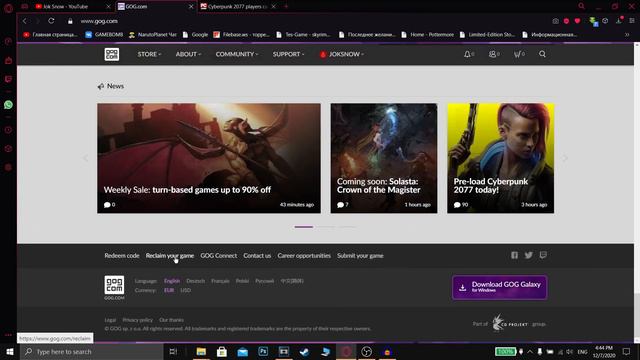The height and width of the screenshot is (360, 640).
Task: Open Mail app from the taskbar
Action: pos(242,351)
